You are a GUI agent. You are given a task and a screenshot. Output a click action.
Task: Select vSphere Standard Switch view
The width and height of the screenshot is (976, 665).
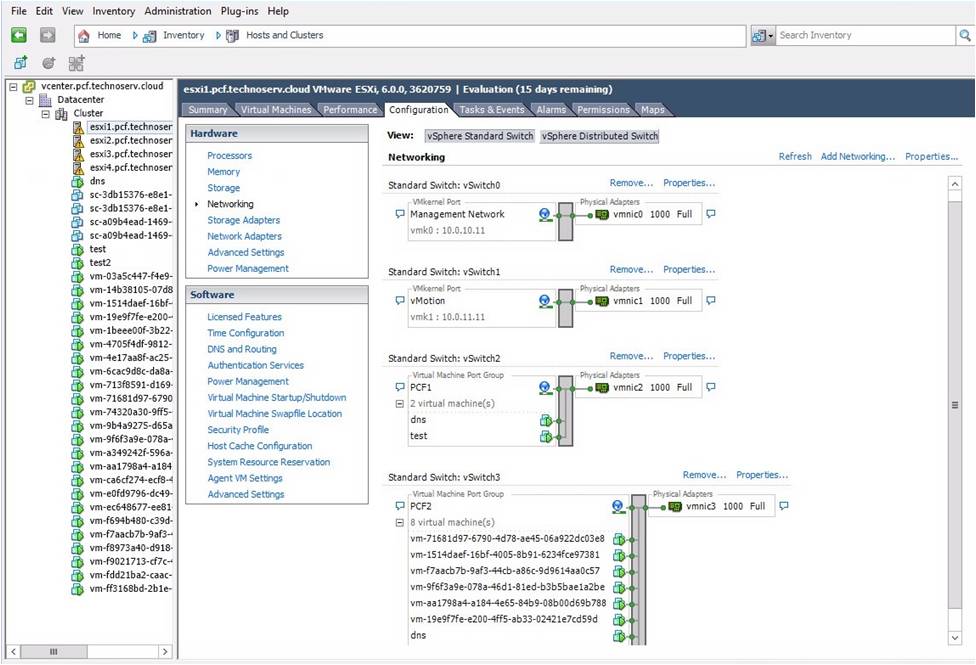(x=479, y=136)
